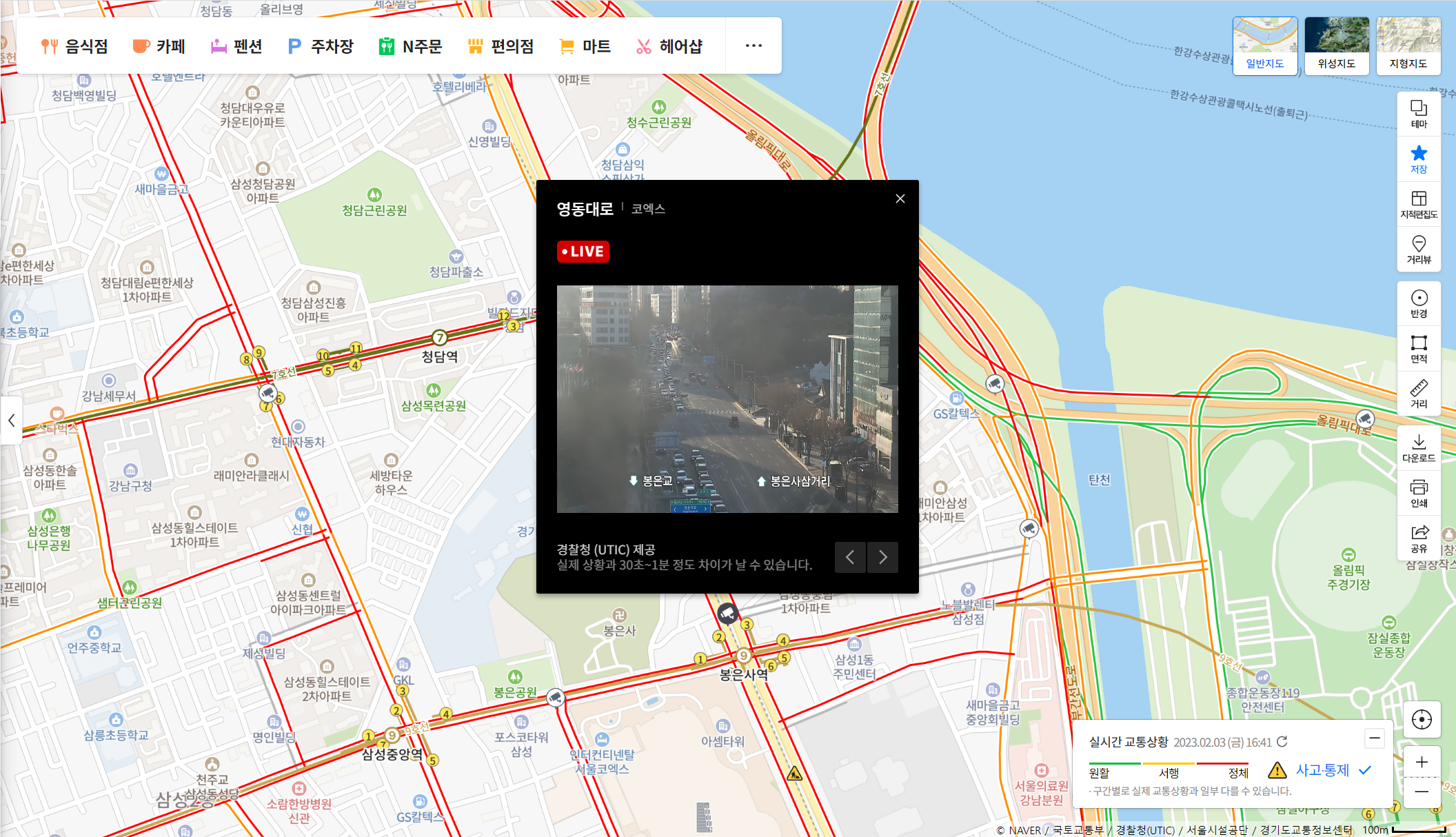
Task: Click the 인쇄 print icon
Action: tap(1418, 493)
